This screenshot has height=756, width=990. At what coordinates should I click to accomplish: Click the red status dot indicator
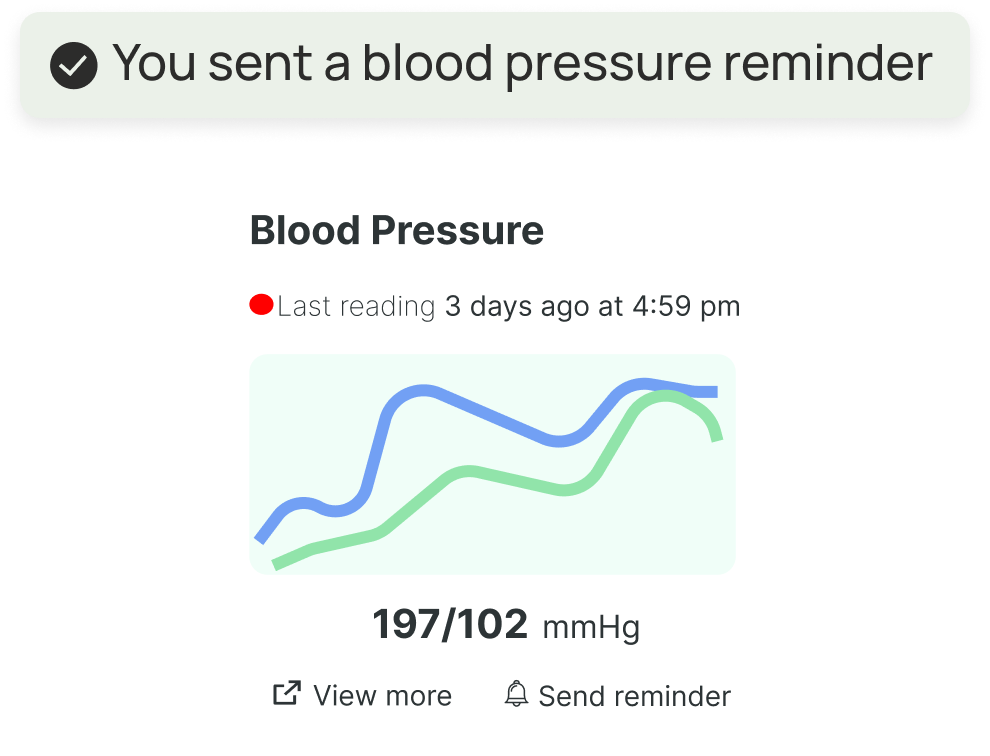click(261, 305)
